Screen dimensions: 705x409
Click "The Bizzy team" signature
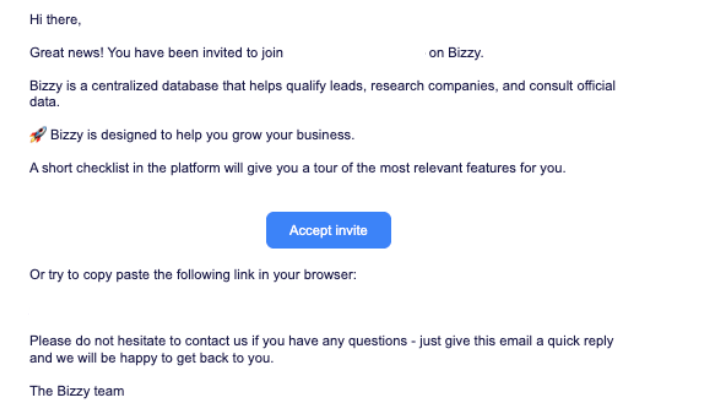(77, 391)
